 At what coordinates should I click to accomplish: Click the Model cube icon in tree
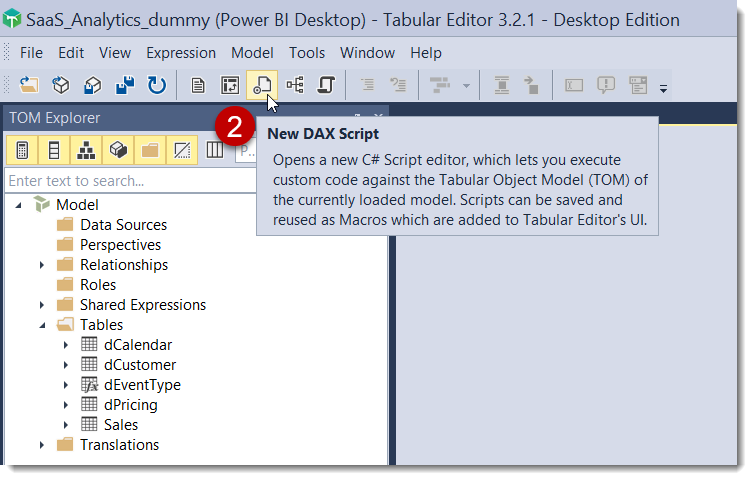(42, 204)
